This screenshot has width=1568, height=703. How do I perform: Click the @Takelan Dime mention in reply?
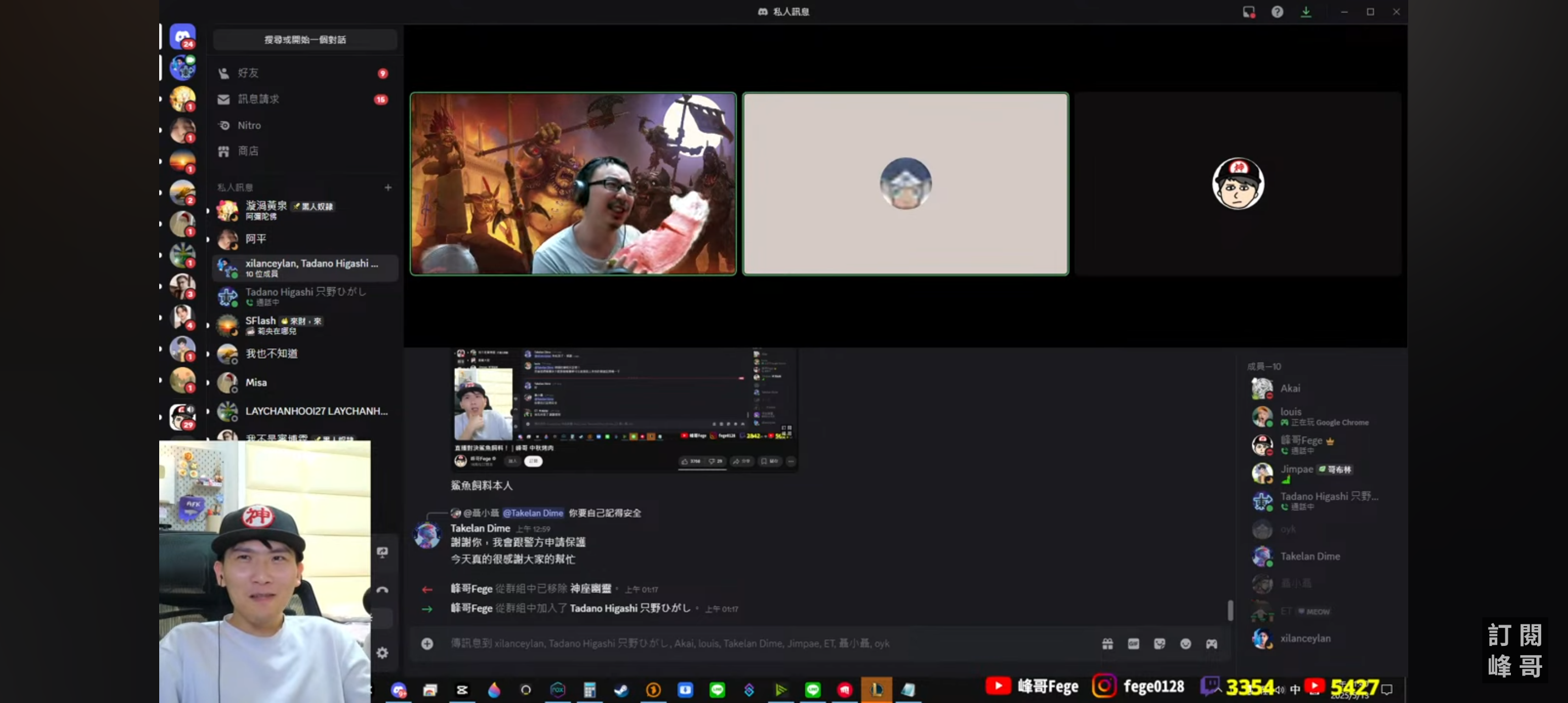point(533,512)
